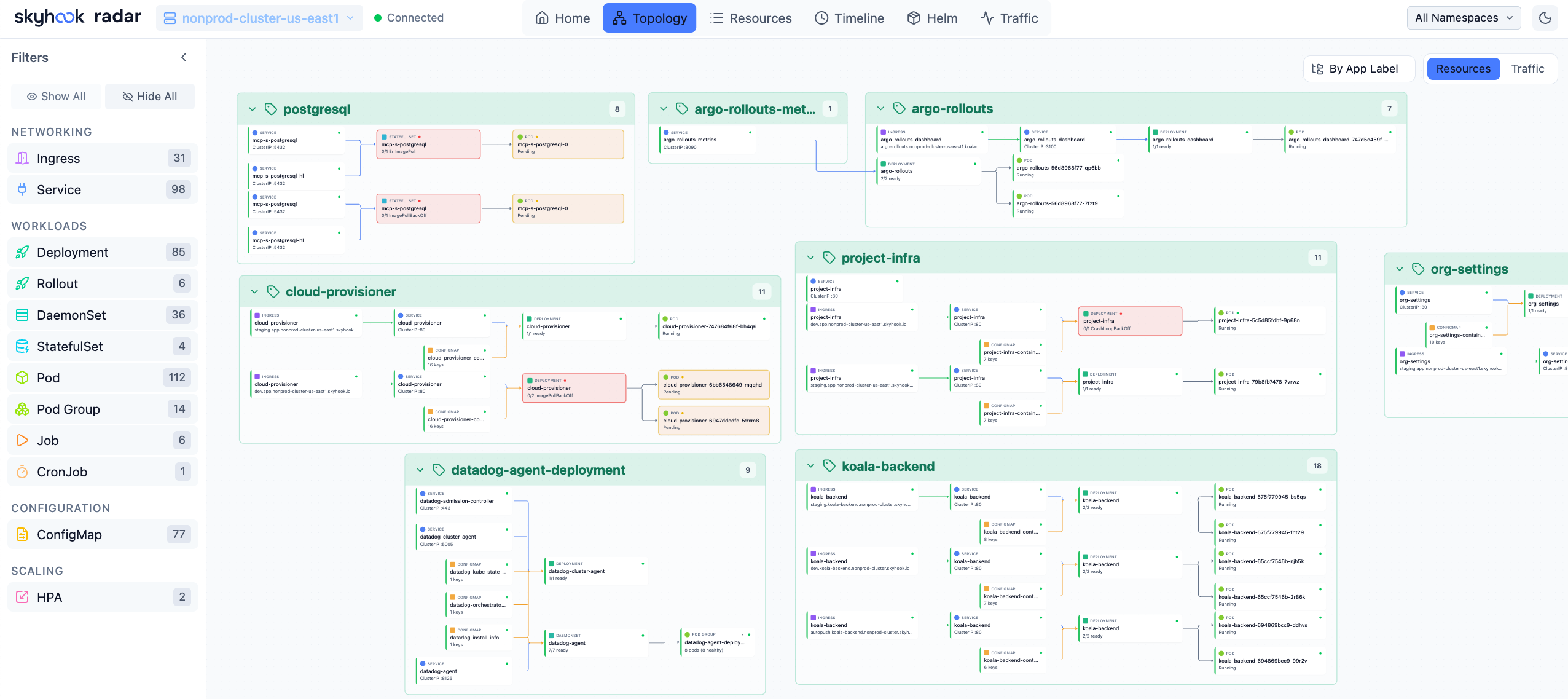The image size is (1568, 699).
Task: Collapse the Filters sidebar chevron
Action: click(x=184, y=57)
